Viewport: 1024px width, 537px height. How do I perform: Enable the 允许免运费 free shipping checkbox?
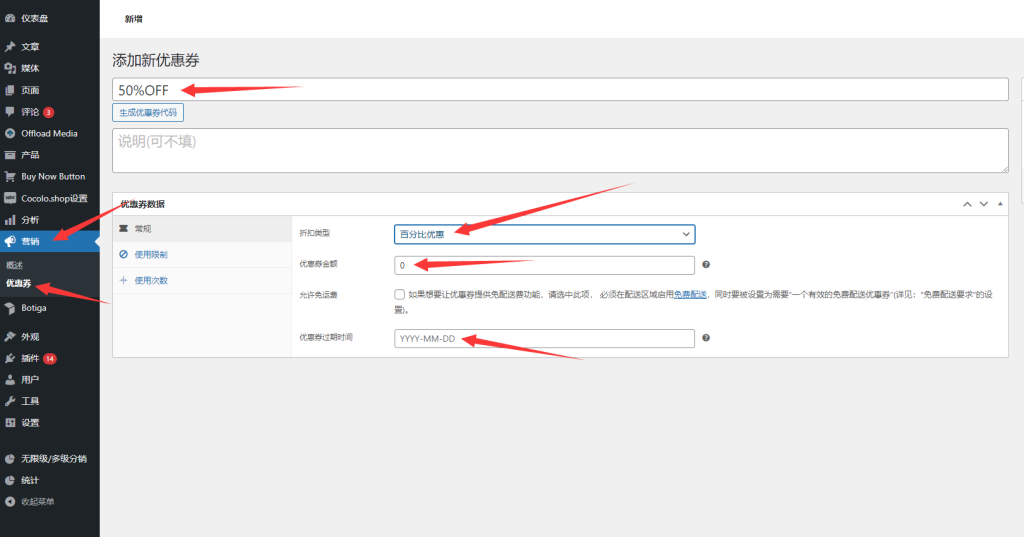(x=400, y=295)
